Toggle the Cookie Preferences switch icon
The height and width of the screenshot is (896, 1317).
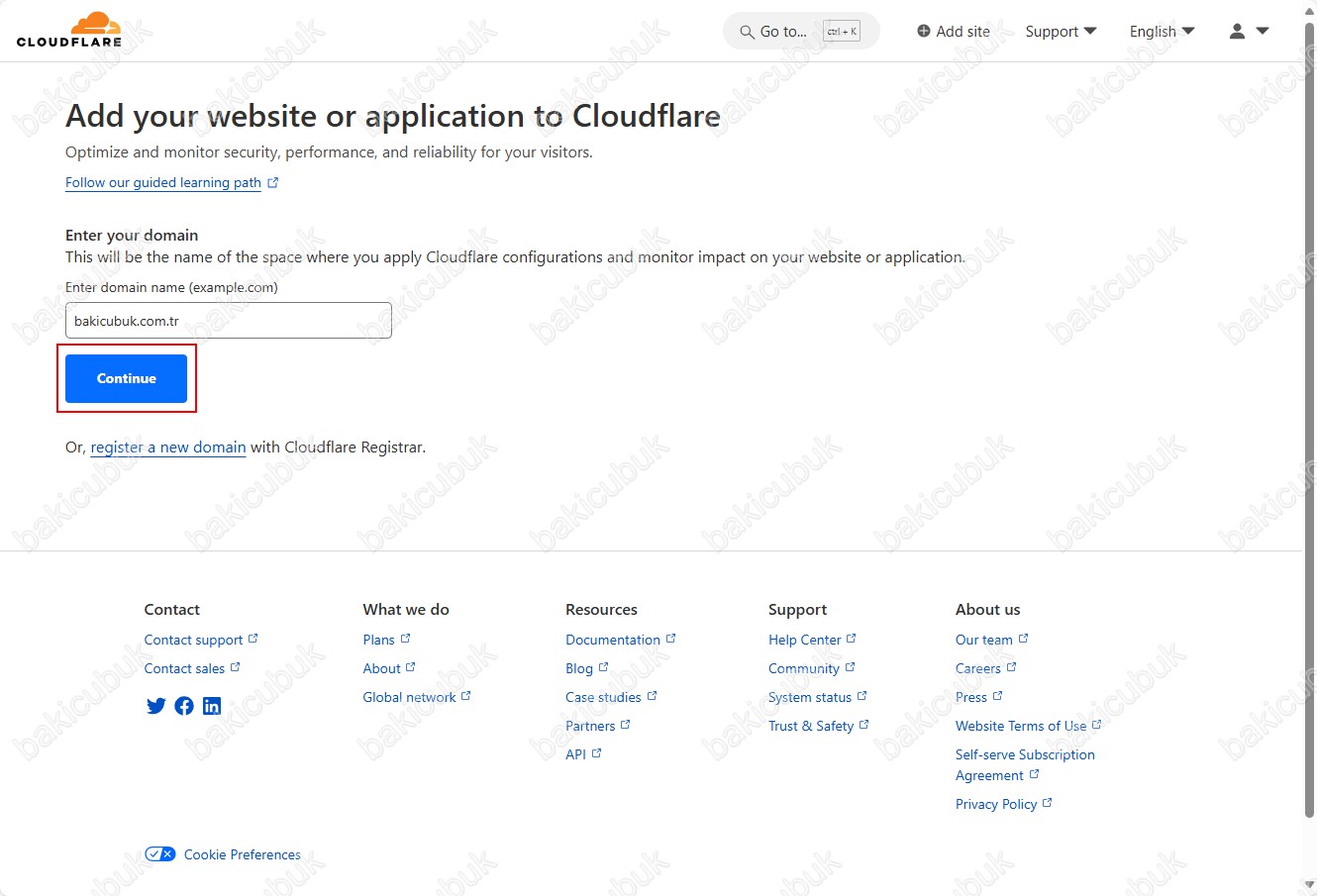point(159,853)
